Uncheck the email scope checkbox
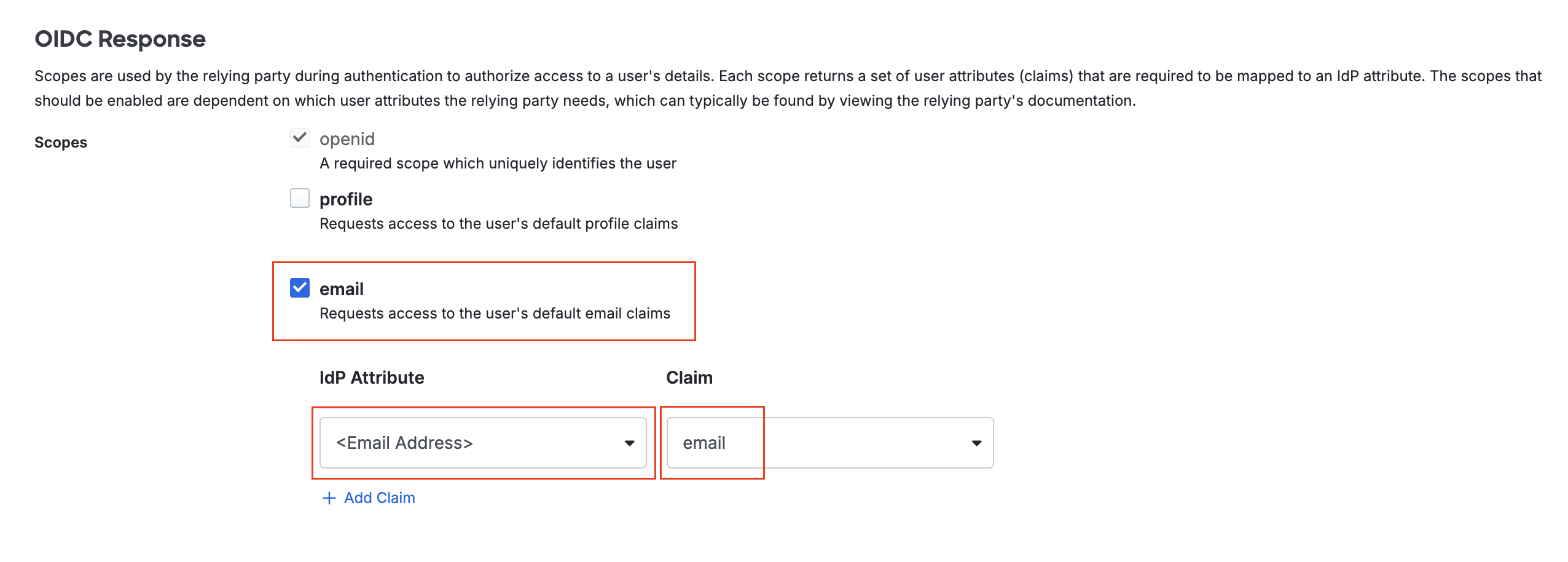 point(300,288)
